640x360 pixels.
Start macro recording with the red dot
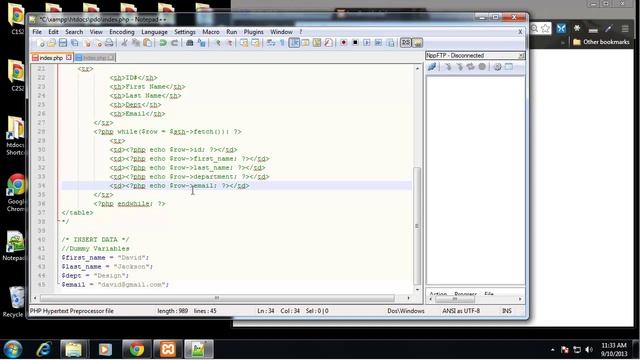click(x=344, y=43)
